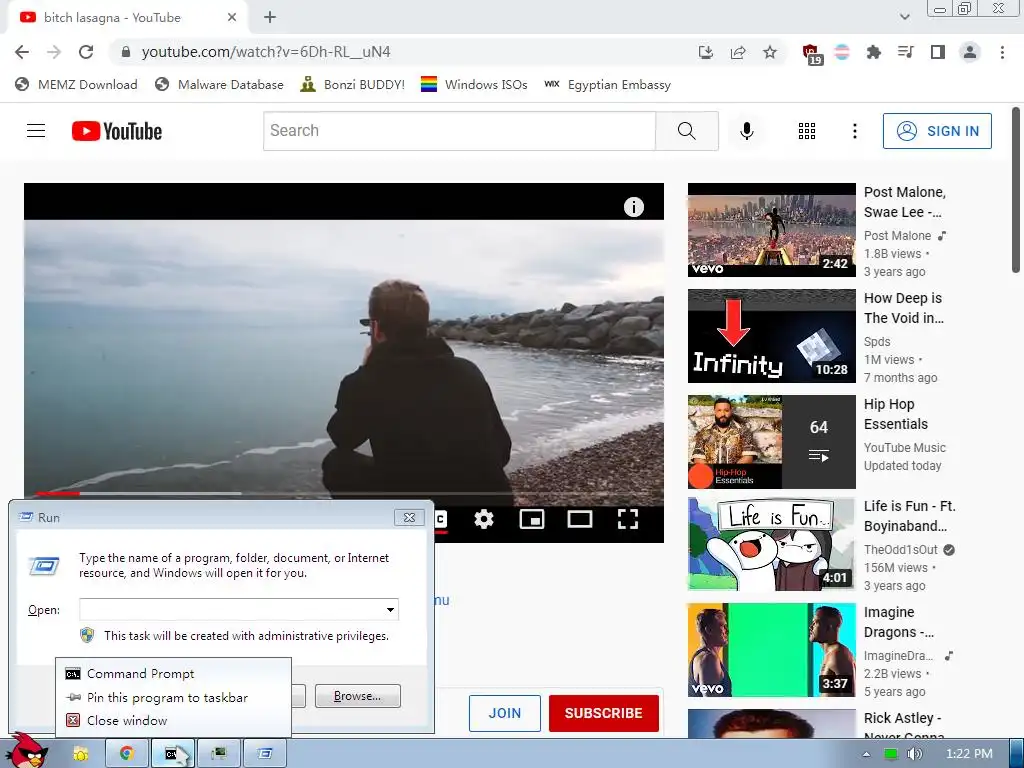Image resolution: width=1024 pixels, height=768 pixels.
Task: Open YouTube settings three-dot menu
Action: pos(854,131)
